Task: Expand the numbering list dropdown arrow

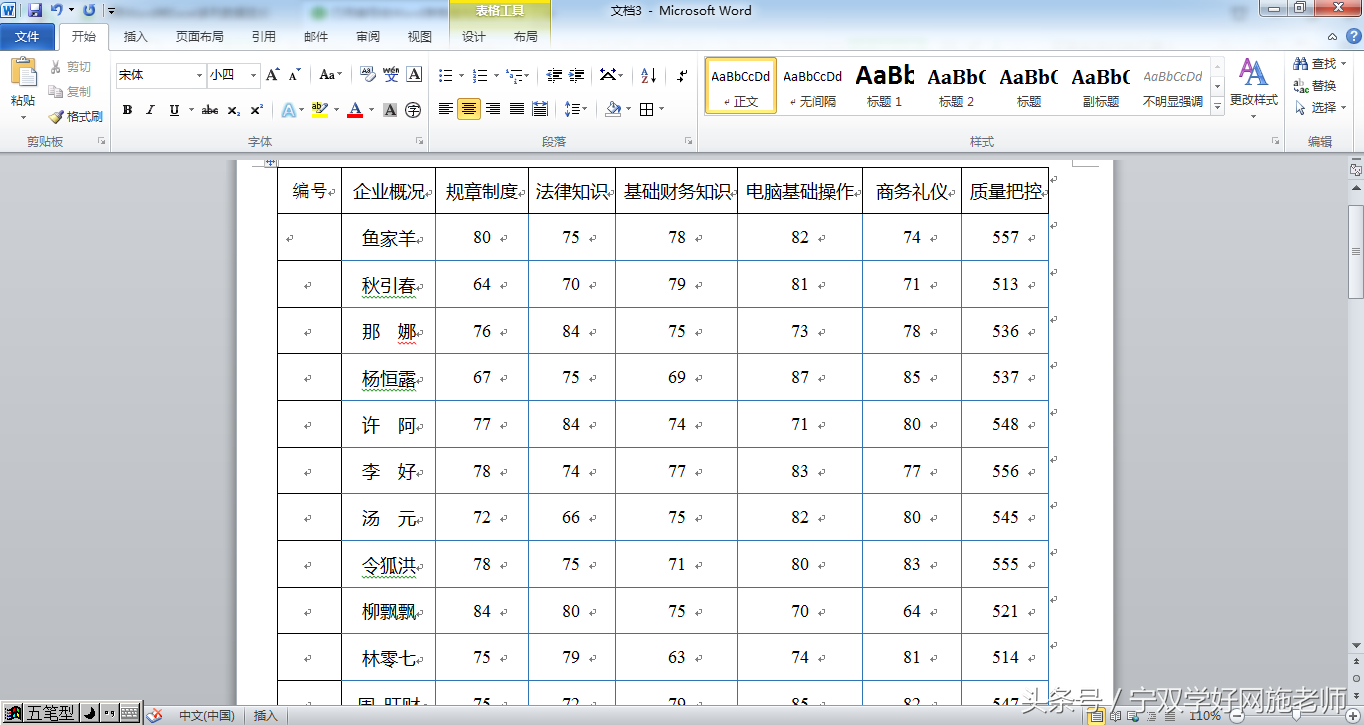Action: (495, 75)
